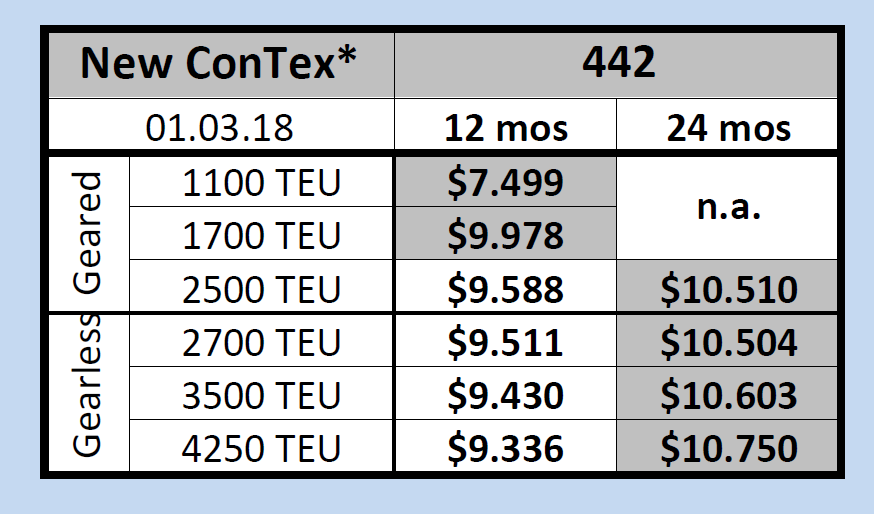Image resolution: width=874 pixels, height=514 pixels.
Task: Click the $10.603 value cell
Action: pos(728,396)
